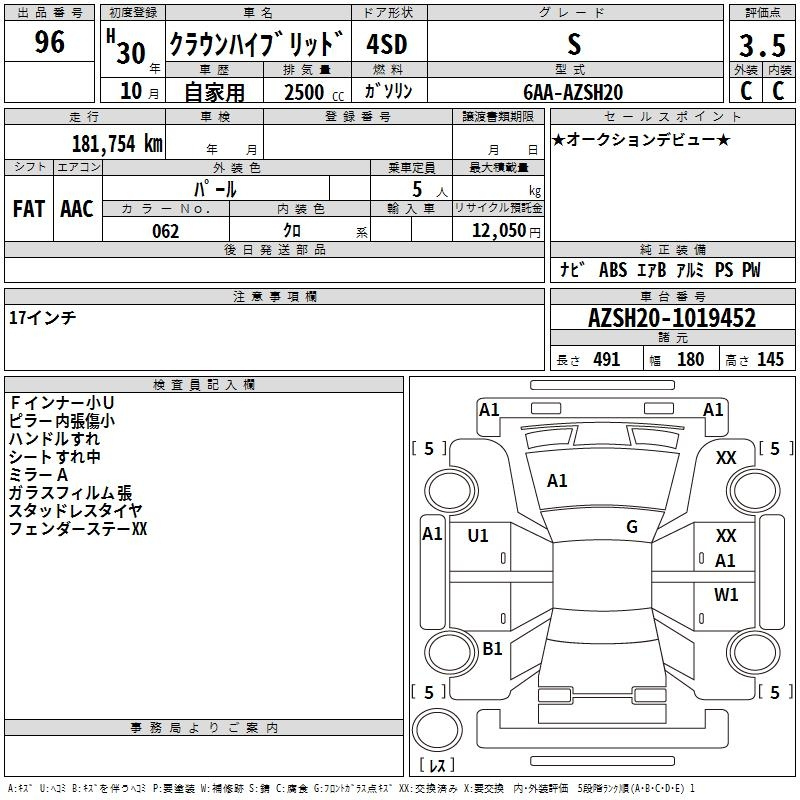This screenshot has width=800, height=800.
Task: Click the evaluation score 3.5
Action: pyautogui.click(x=760, y=46)
